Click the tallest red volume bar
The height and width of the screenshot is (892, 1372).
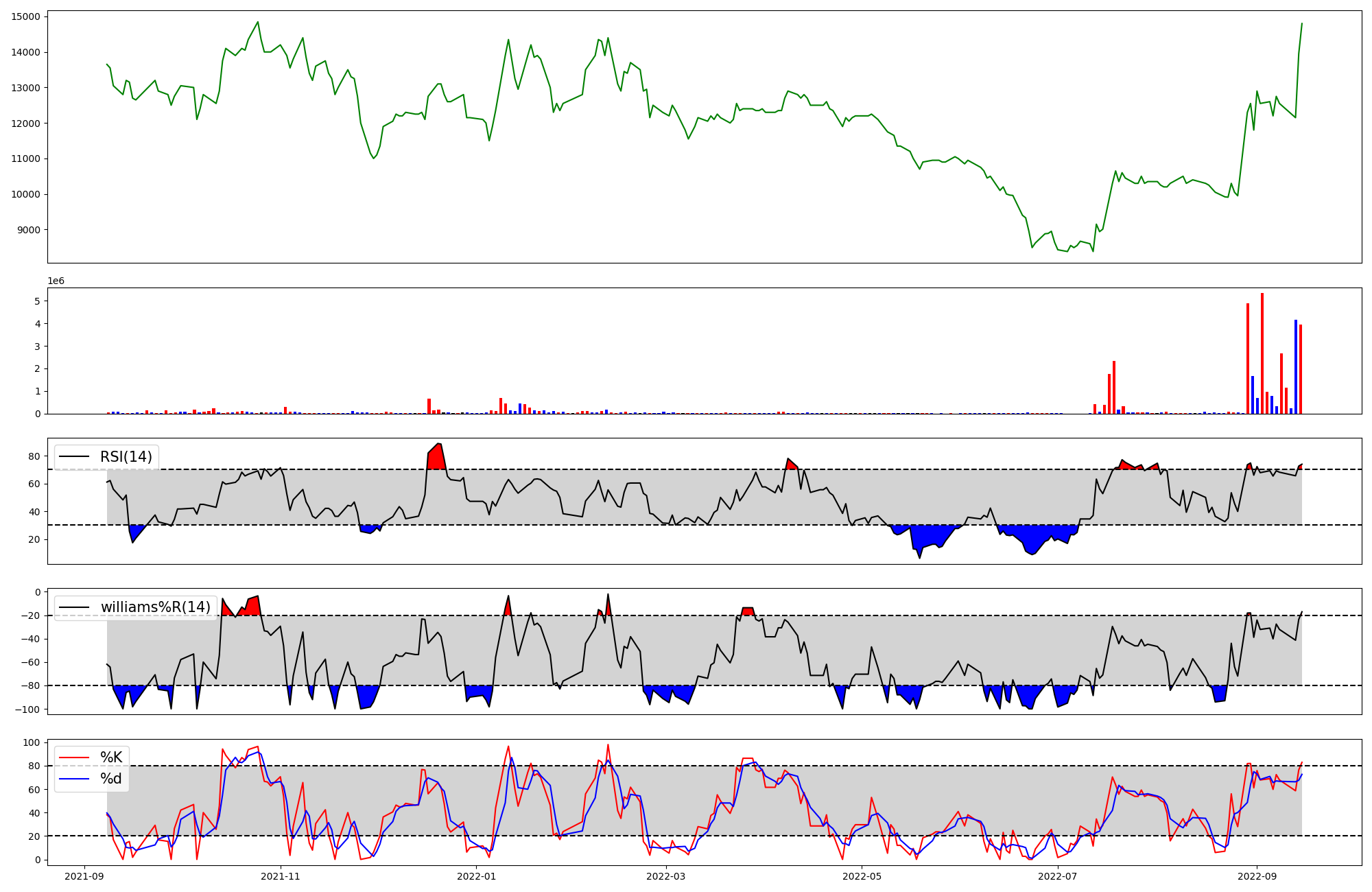coord(1262,353)
